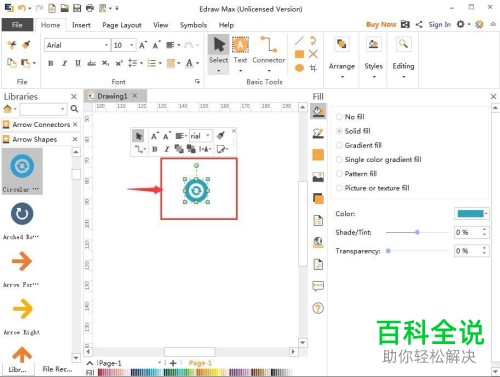Screen dimensions: 500x377
Task: Open the font size 10 dropdown
Action: click(x=132, y=45)
